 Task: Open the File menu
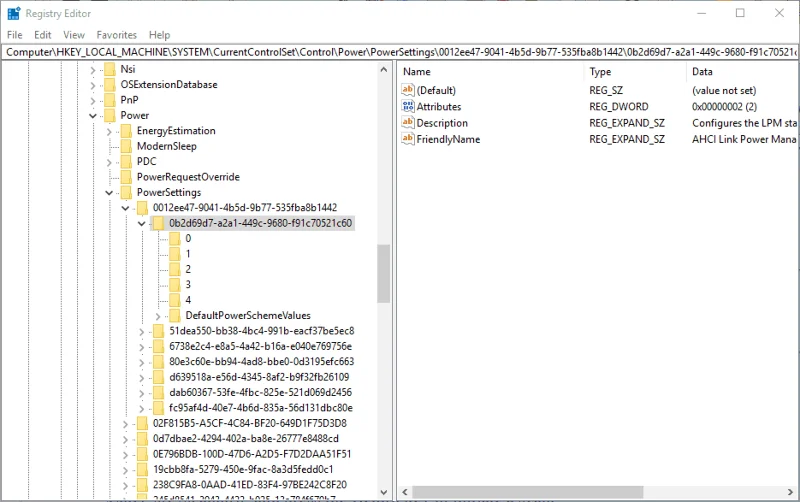click(15, 35)
